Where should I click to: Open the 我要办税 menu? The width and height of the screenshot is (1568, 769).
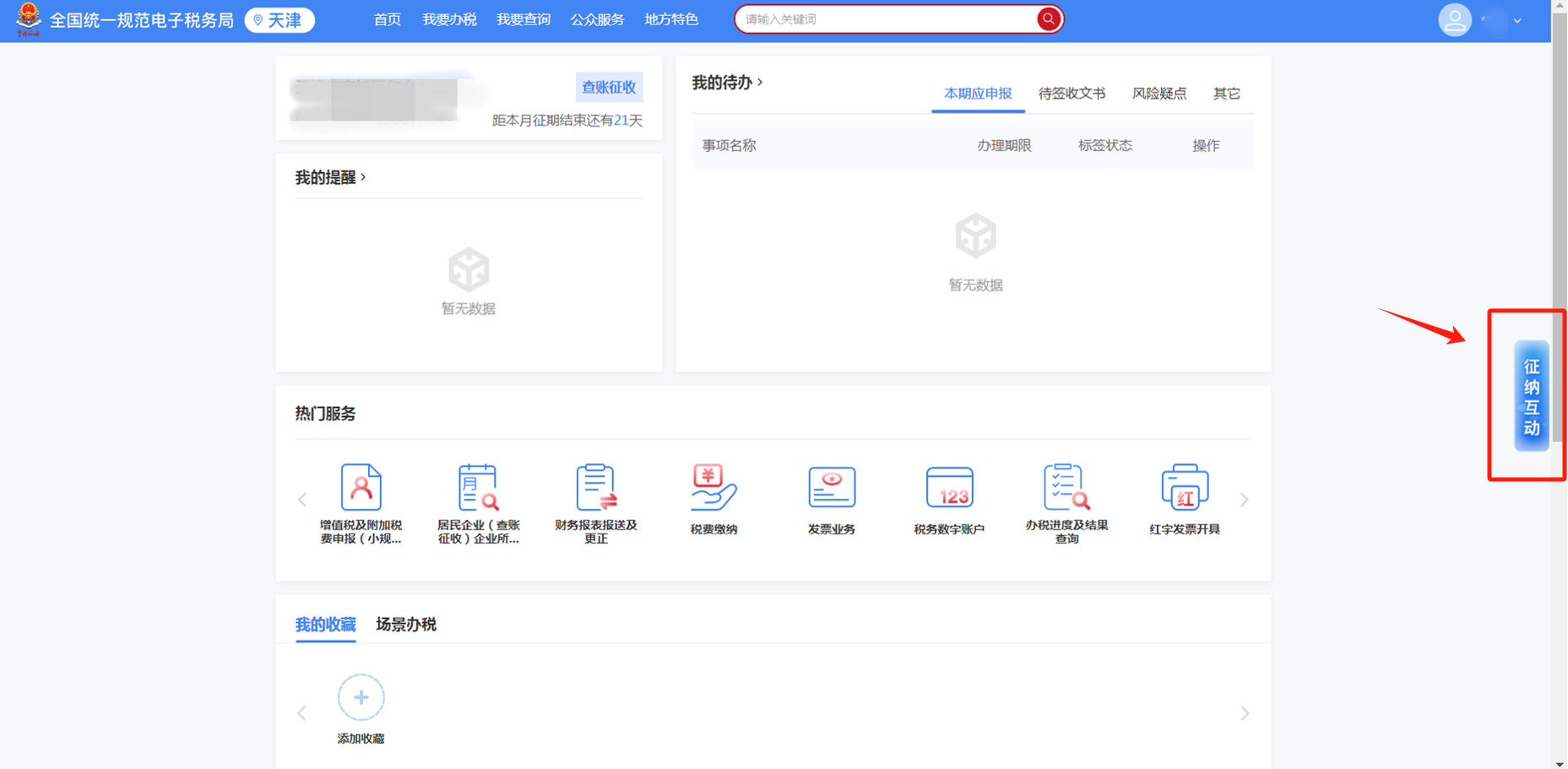(x=449, y=19)
